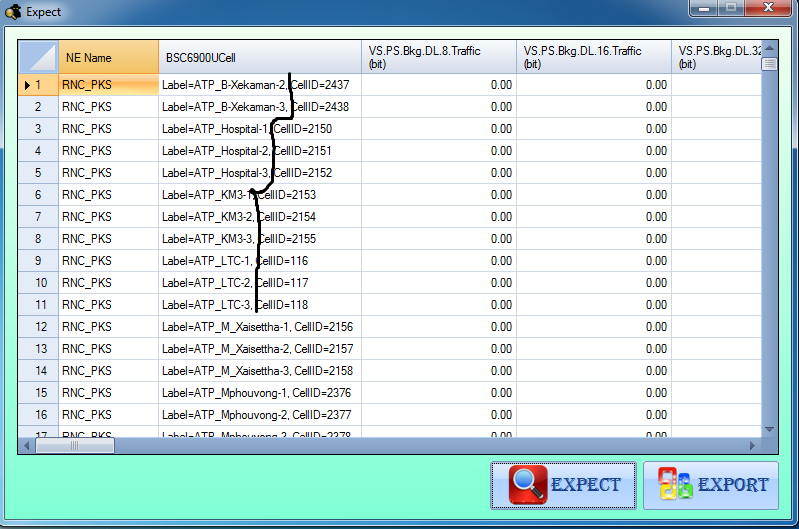Minimize the Expect window
Image resolution: width=799 pixels, height=529 pixels.
tap(704, 8)
